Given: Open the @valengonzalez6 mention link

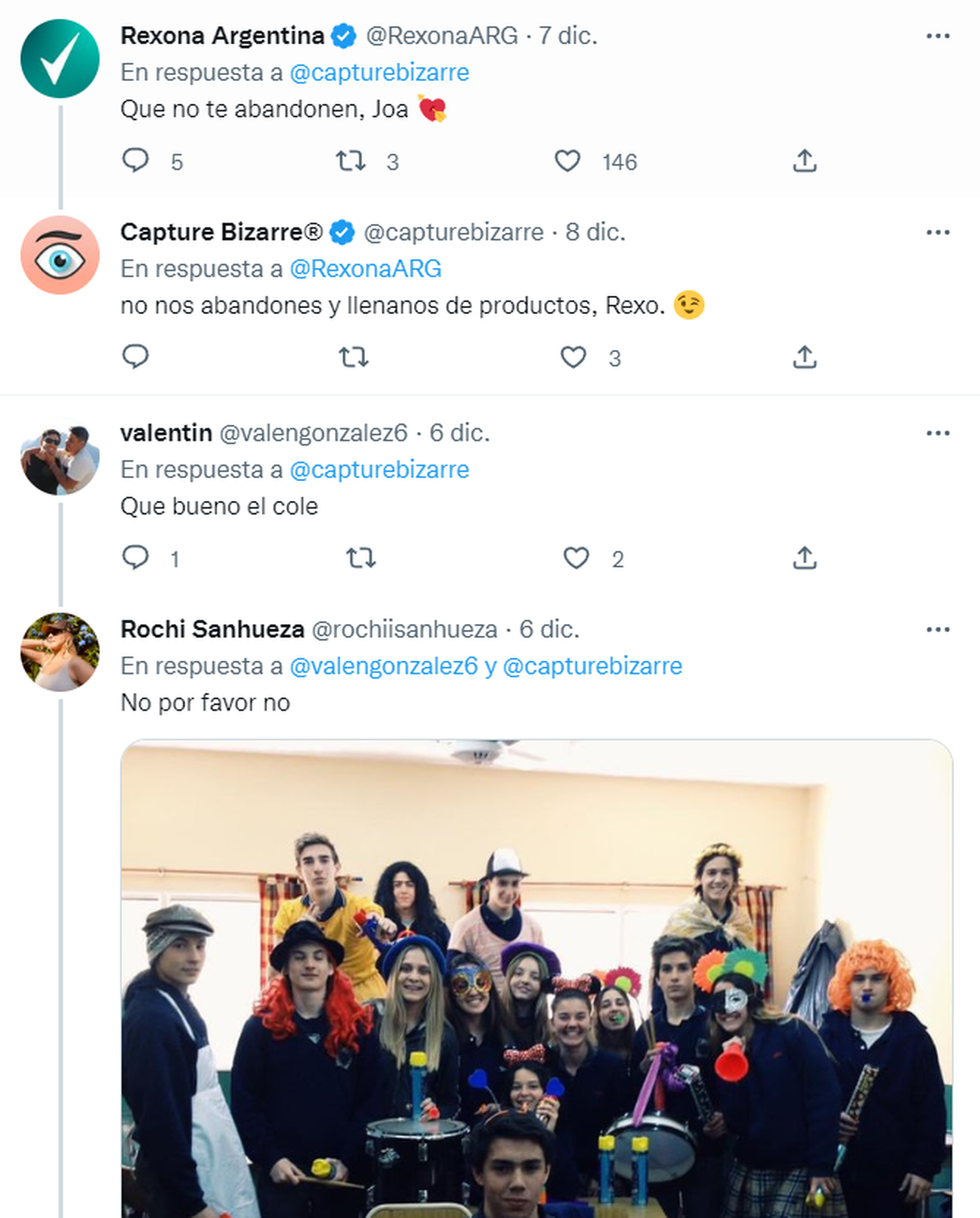Looking at the screenshot, I should click(383, 667).
